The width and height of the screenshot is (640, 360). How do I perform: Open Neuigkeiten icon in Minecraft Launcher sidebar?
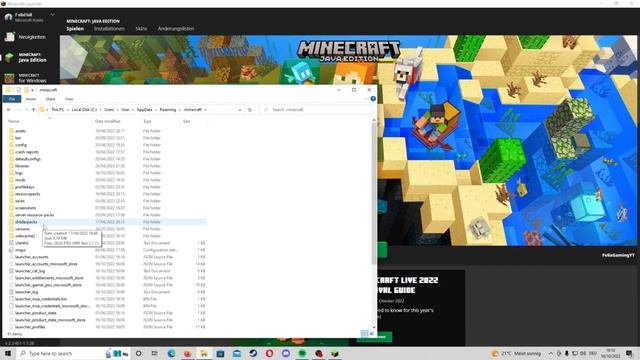(9, 37)
